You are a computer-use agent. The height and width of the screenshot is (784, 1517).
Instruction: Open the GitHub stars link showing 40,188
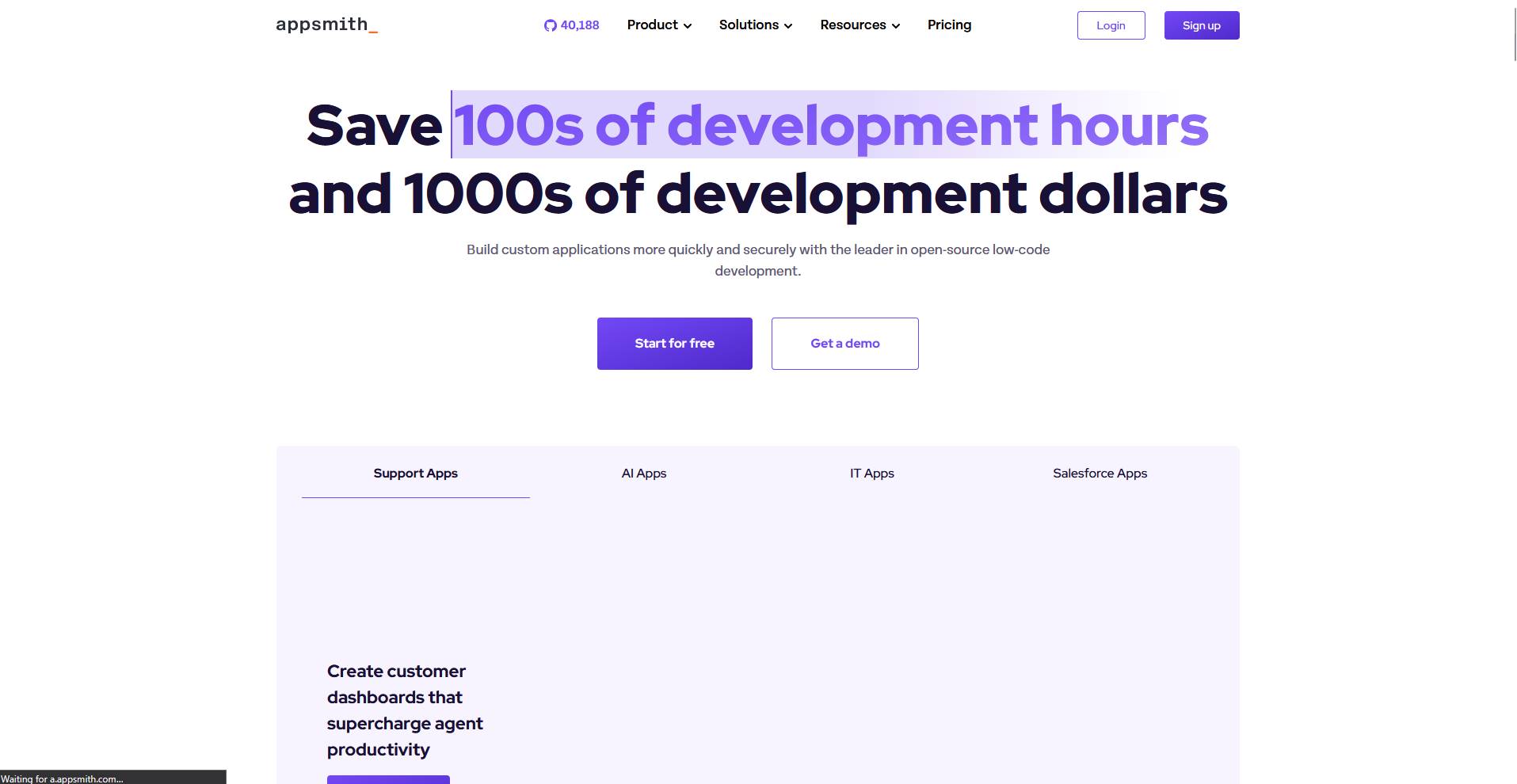coord(571,25)
